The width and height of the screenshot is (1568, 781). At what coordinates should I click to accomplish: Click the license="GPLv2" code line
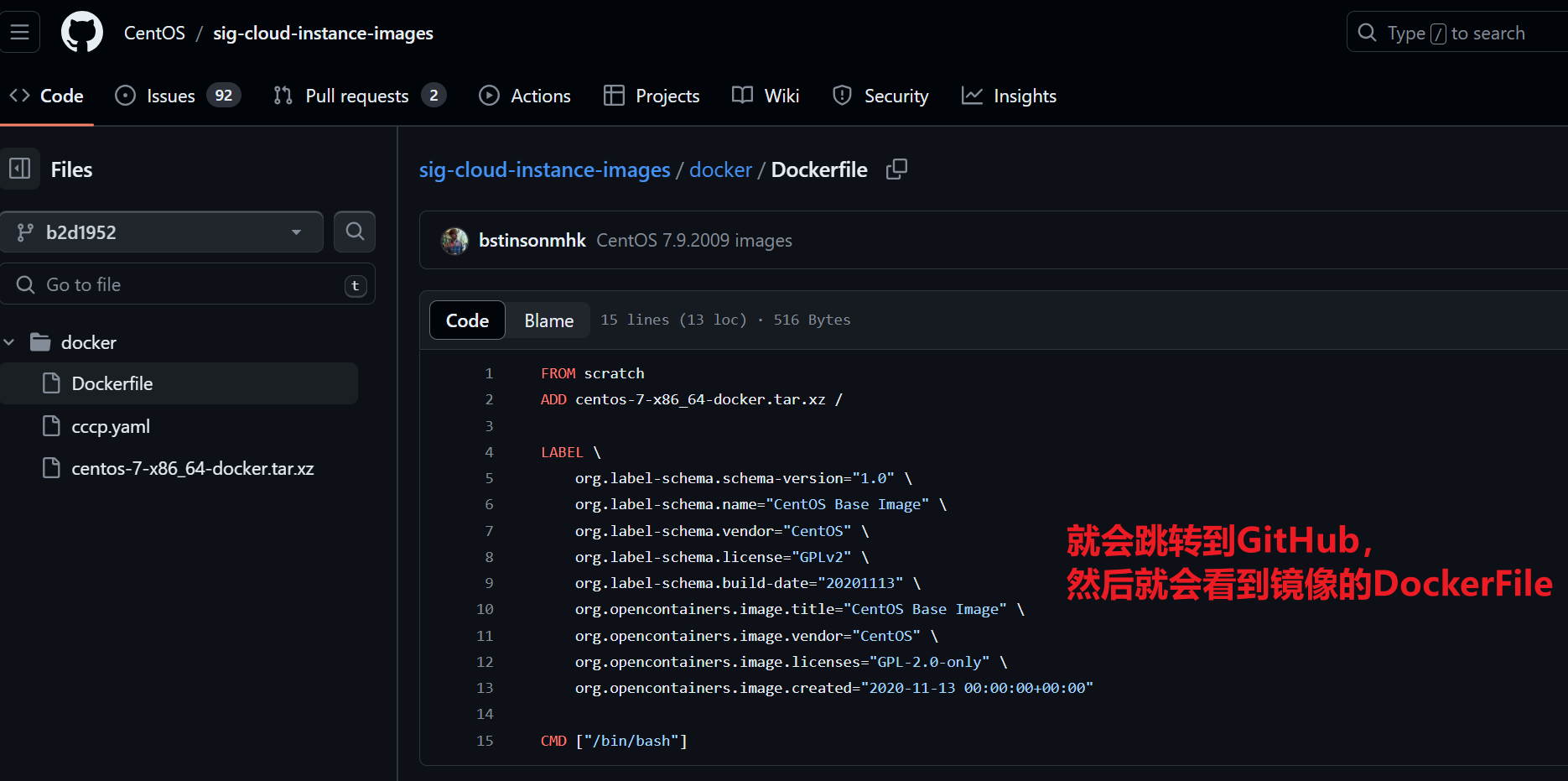(722, 557)
